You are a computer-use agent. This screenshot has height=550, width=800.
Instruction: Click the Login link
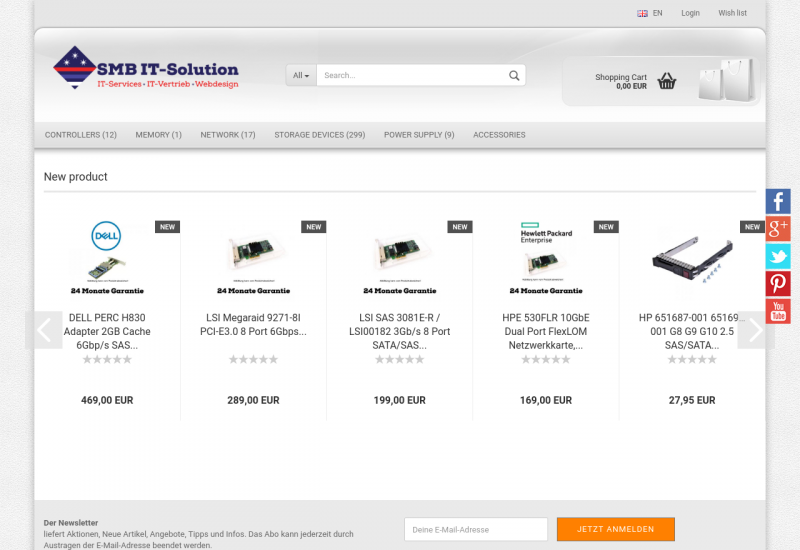pos(690,13)
